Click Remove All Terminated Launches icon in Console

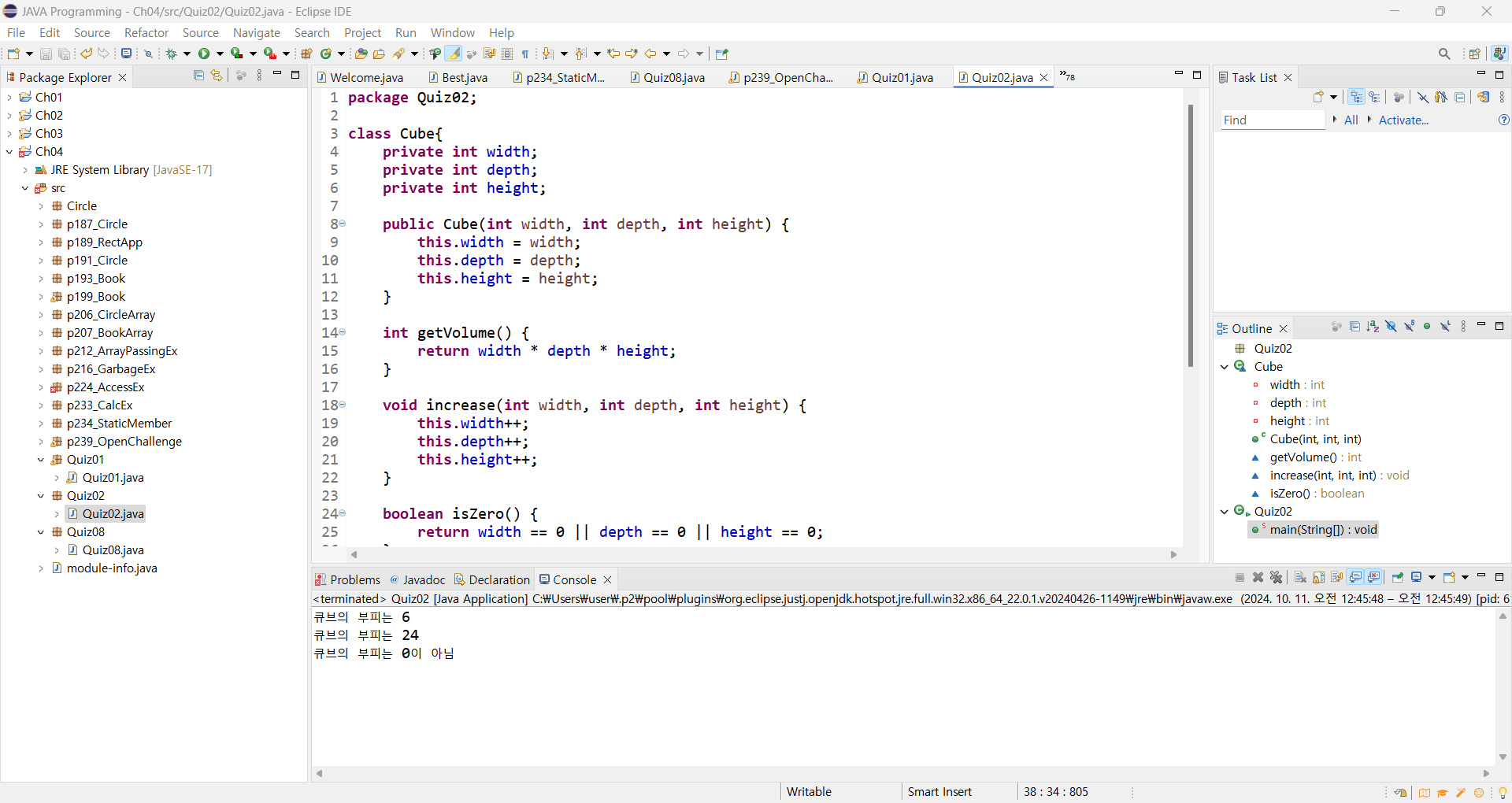point(1277,578)
